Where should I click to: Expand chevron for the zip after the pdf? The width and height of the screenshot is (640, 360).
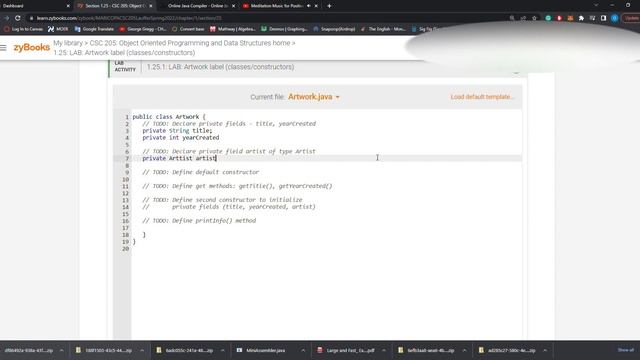pyautogui.click(x=464, y=350)
